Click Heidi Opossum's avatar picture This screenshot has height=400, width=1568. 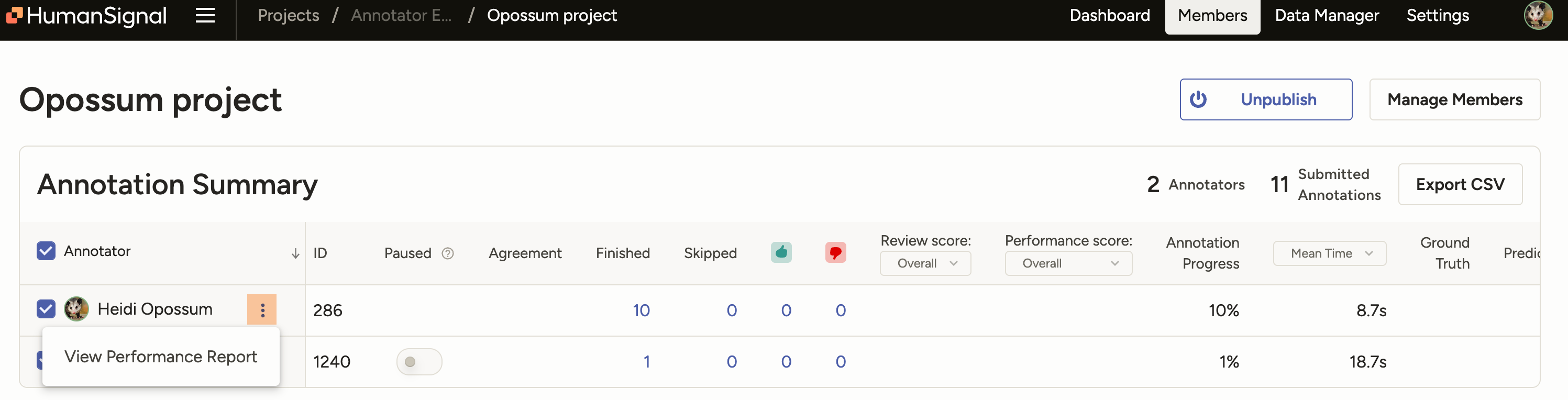tap(76, 309)
